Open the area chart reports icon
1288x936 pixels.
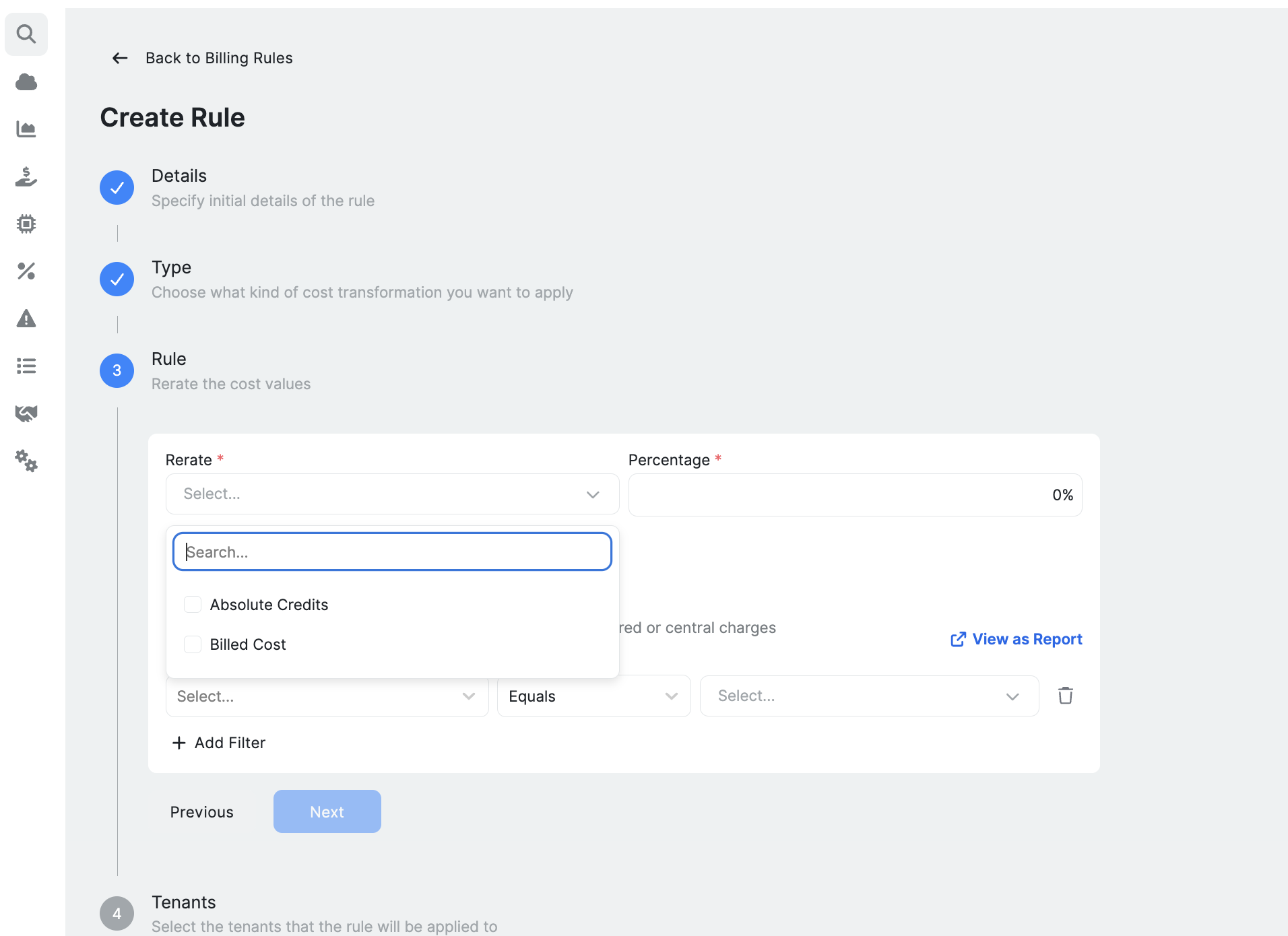[26, 129]
